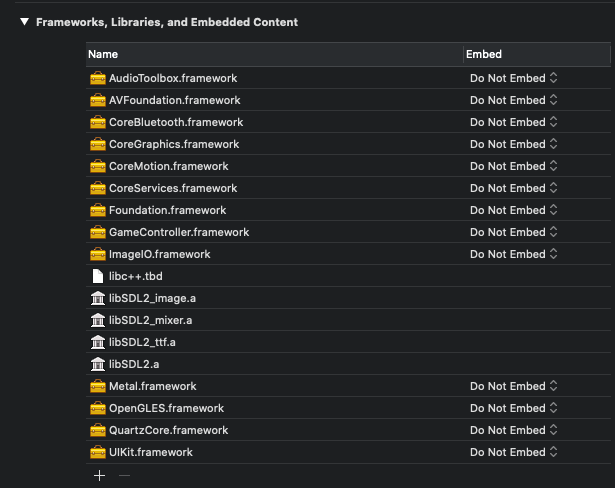
Task: Click the UIKit.framework toolbox icon
Action: [x=98, y=452]
